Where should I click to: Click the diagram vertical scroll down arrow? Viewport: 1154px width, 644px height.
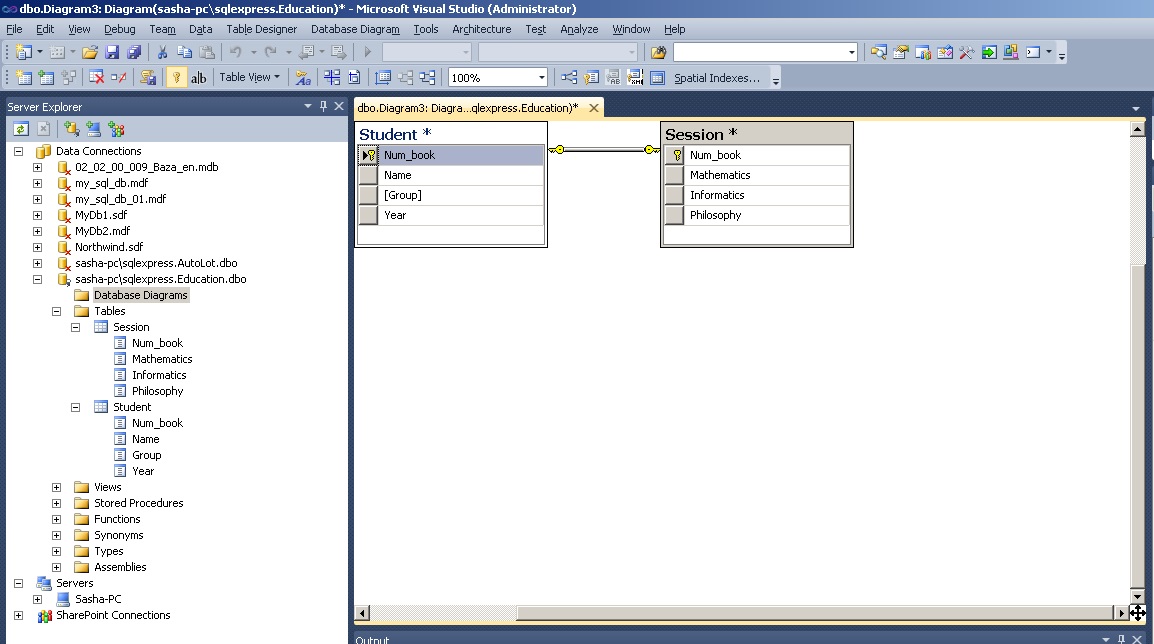tap(1138, 597)
